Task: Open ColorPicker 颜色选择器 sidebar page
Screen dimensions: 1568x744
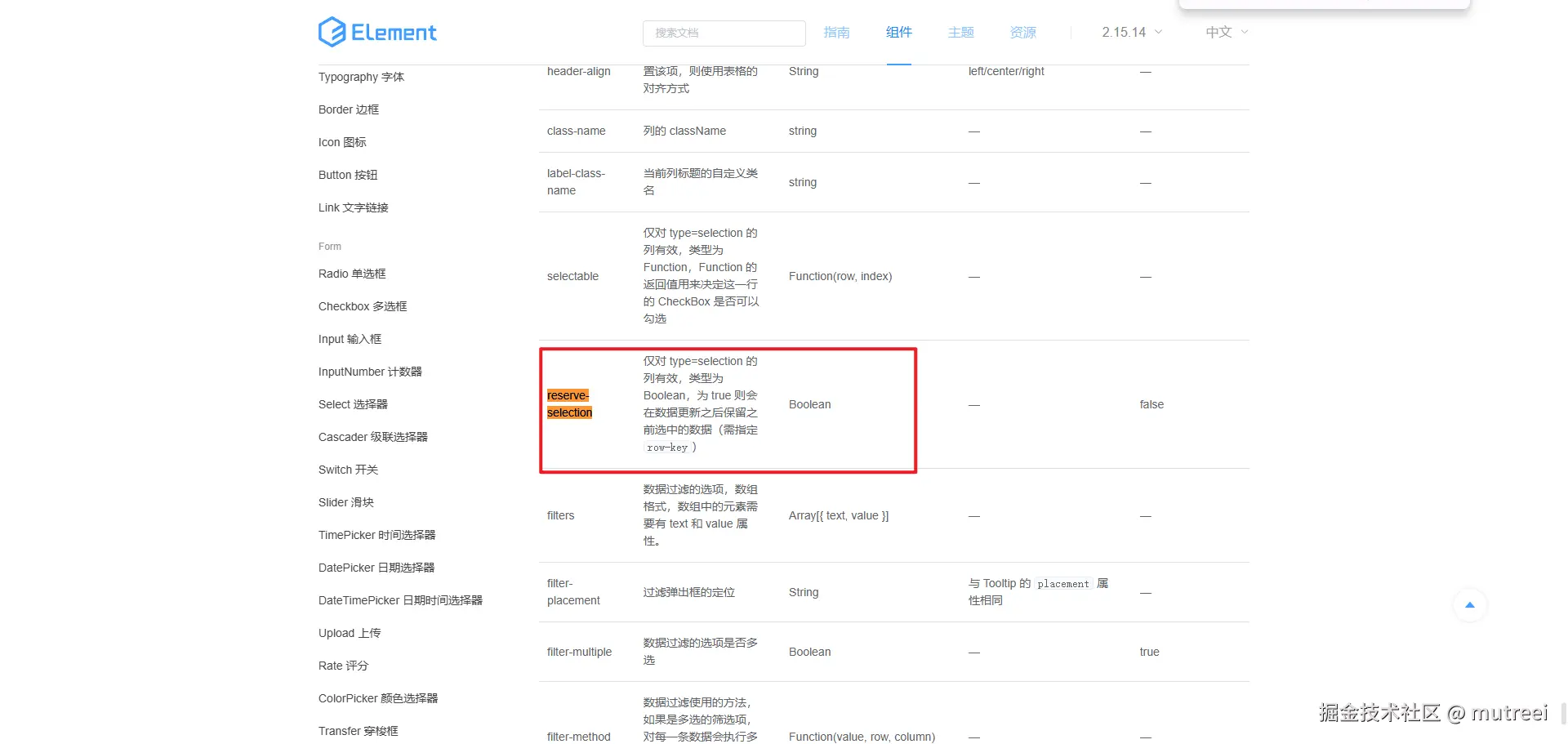Action: [378, 698]
